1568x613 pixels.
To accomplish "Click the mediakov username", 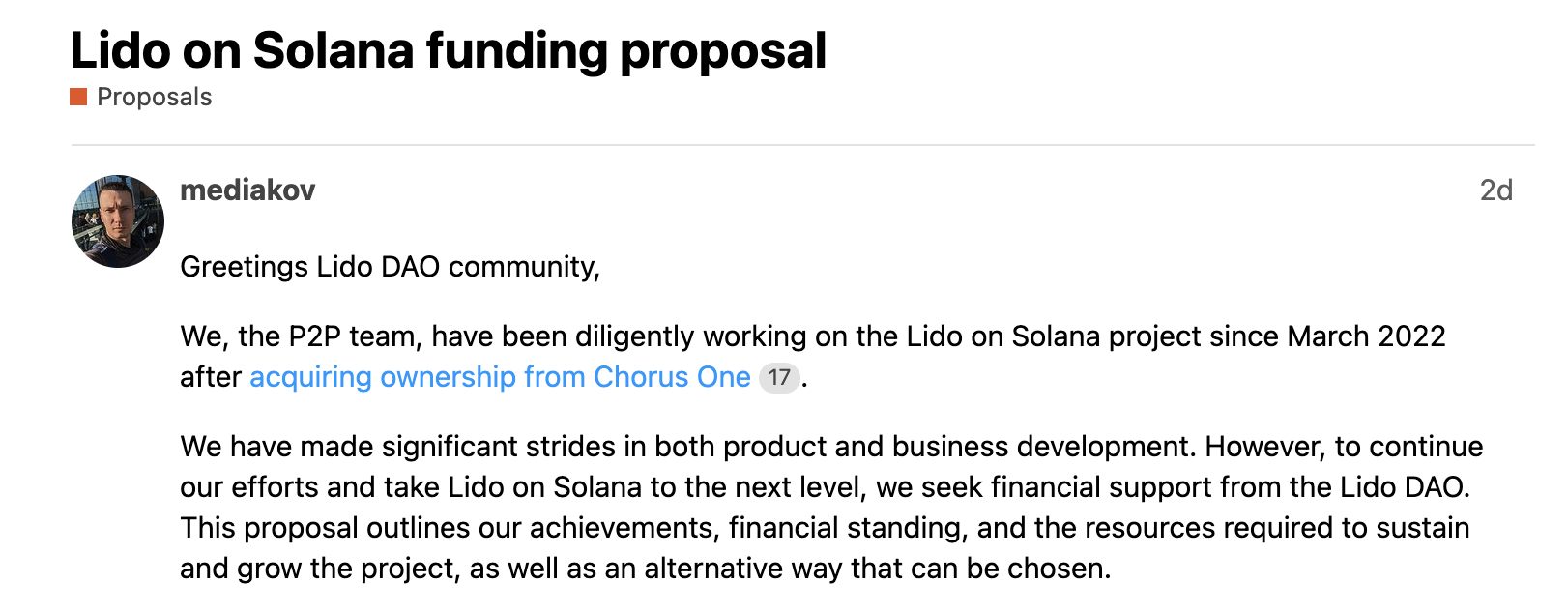I will click(247, 190).
